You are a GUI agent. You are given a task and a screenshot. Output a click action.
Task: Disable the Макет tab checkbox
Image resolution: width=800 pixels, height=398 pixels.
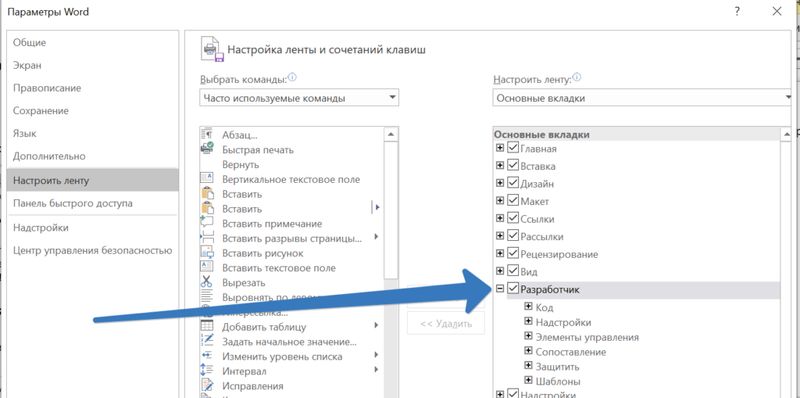click(x=513, y=201)
